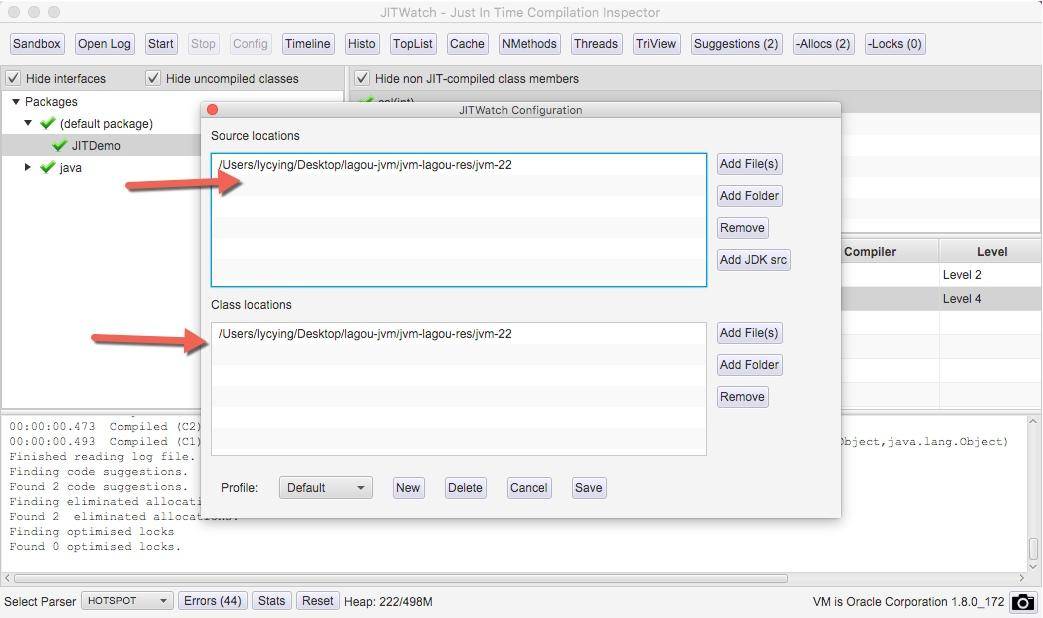Expand the java package tree node
Viewport: 1043px width, 618px height.
[28, 168]
